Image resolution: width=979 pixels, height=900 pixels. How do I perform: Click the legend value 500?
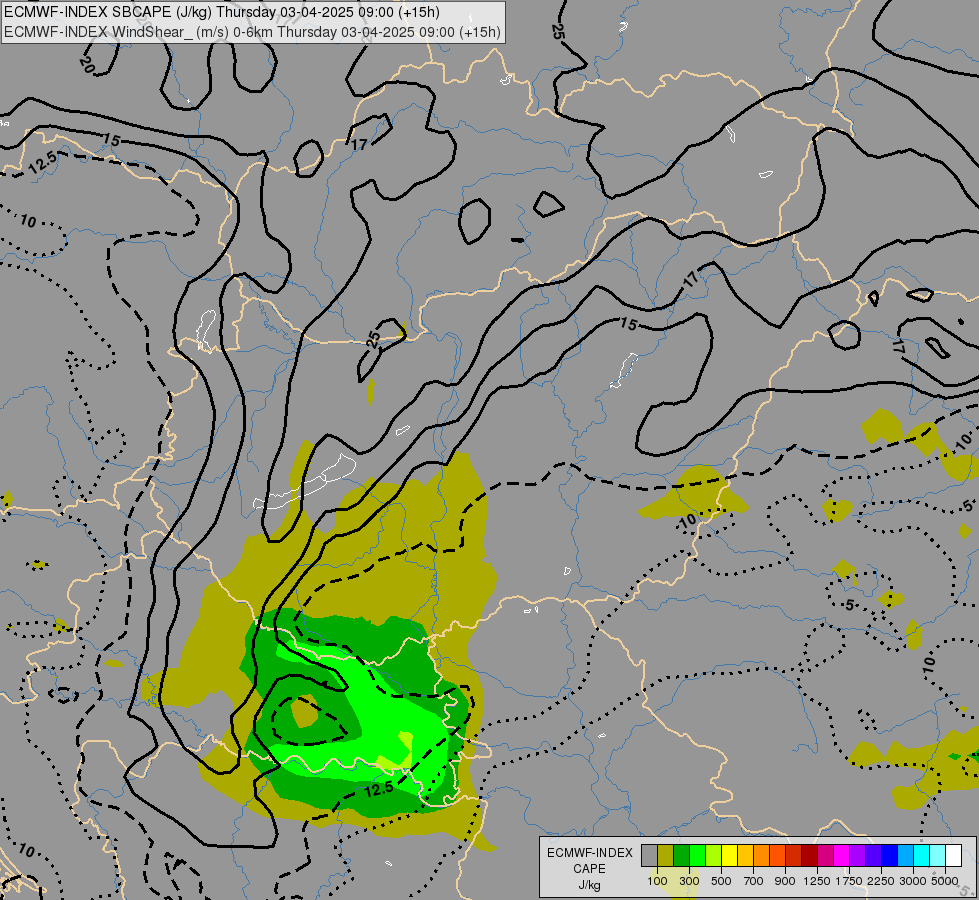point(721,881)
